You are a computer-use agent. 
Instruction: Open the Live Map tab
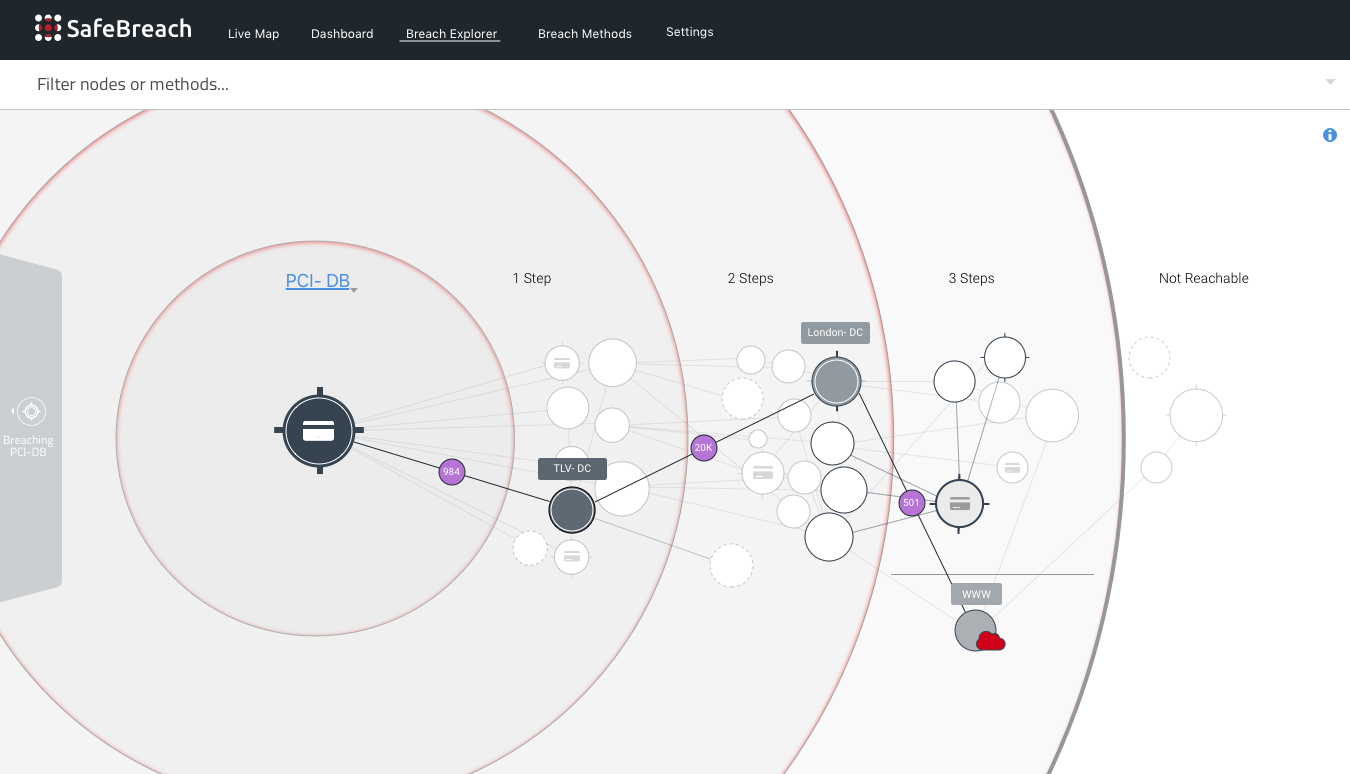click(x=253, y=34)
